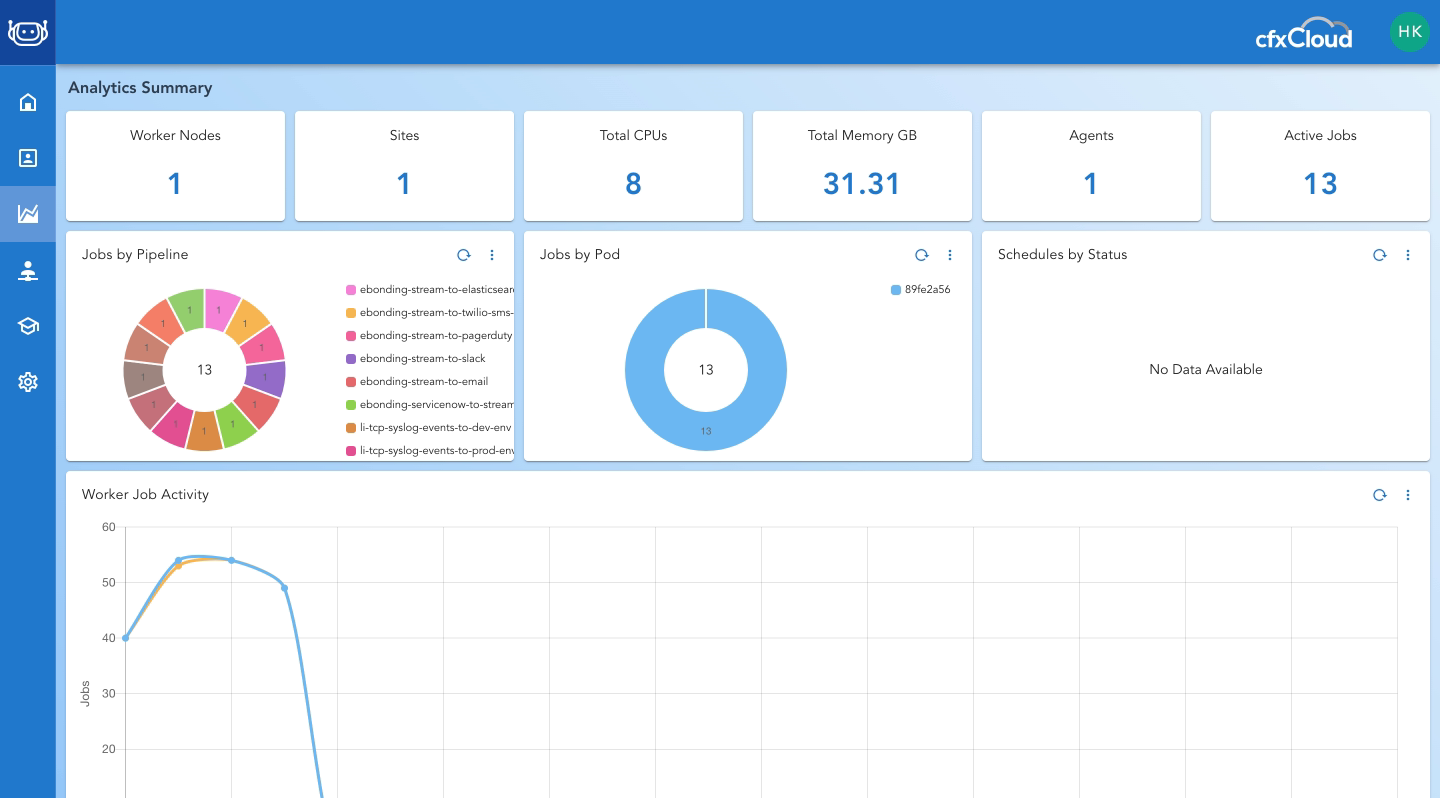Image resolution: width=1440 pixels, height=798 pixels.
Task: Toggle ebonding-stream-to-email legend item
Action: coord(417,382)
